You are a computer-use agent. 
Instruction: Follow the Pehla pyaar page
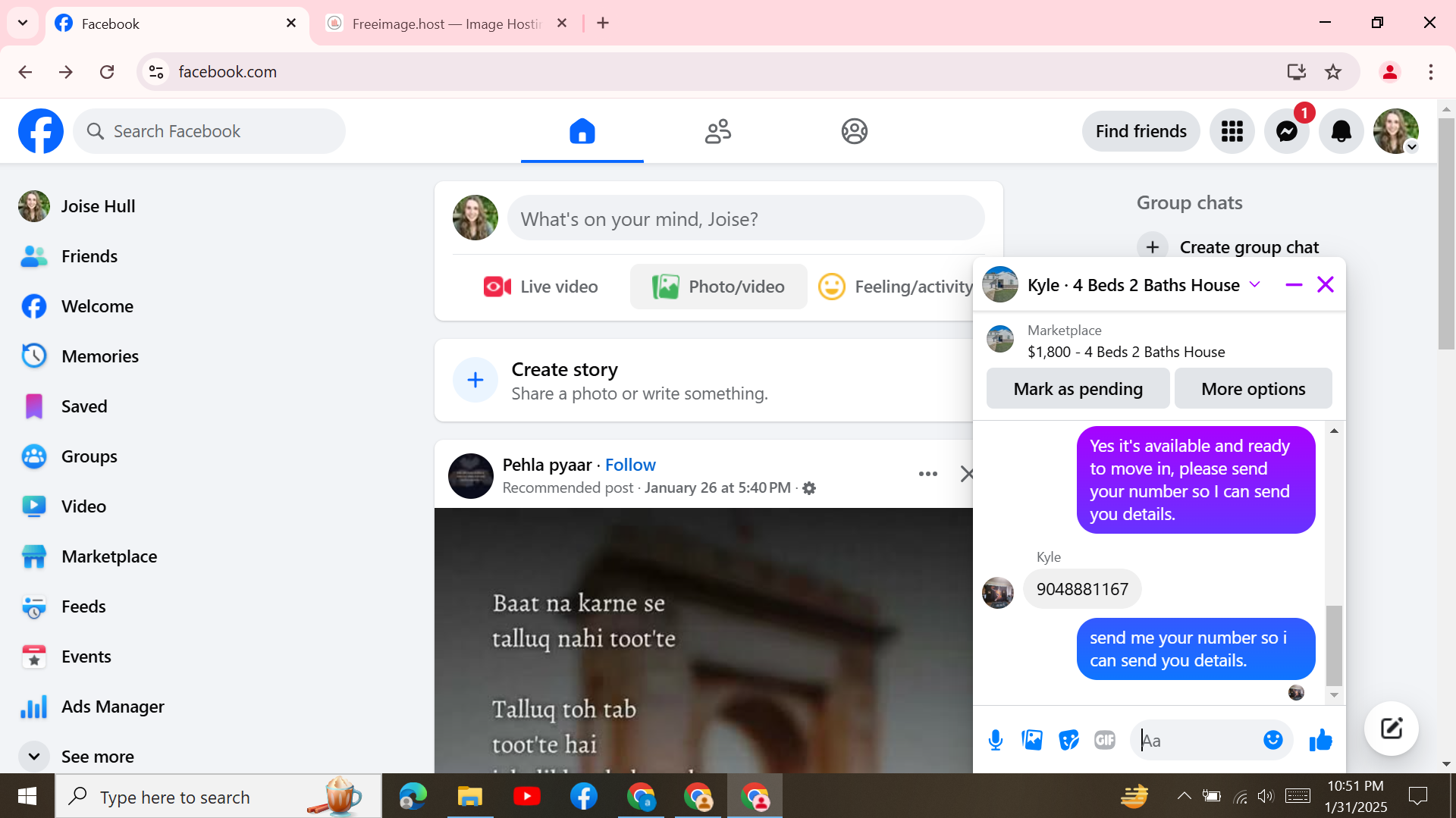(630, 465)
